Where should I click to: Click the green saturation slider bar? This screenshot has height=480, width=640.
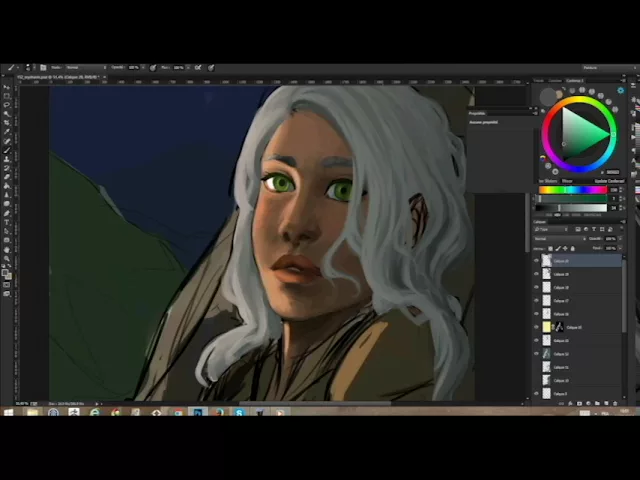pos(571,199)
